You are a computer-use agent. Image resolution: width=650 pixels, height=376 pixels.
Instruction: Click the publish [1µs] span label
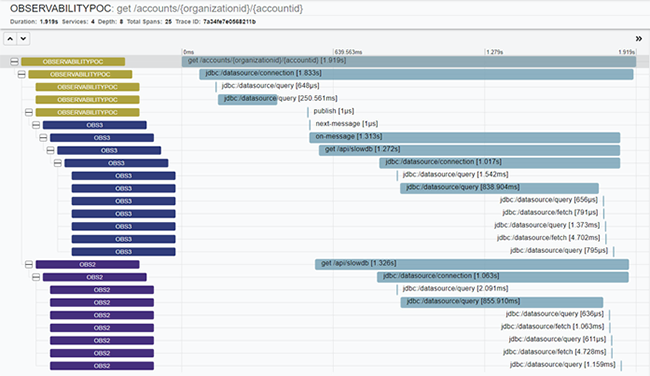click(334, 111)
